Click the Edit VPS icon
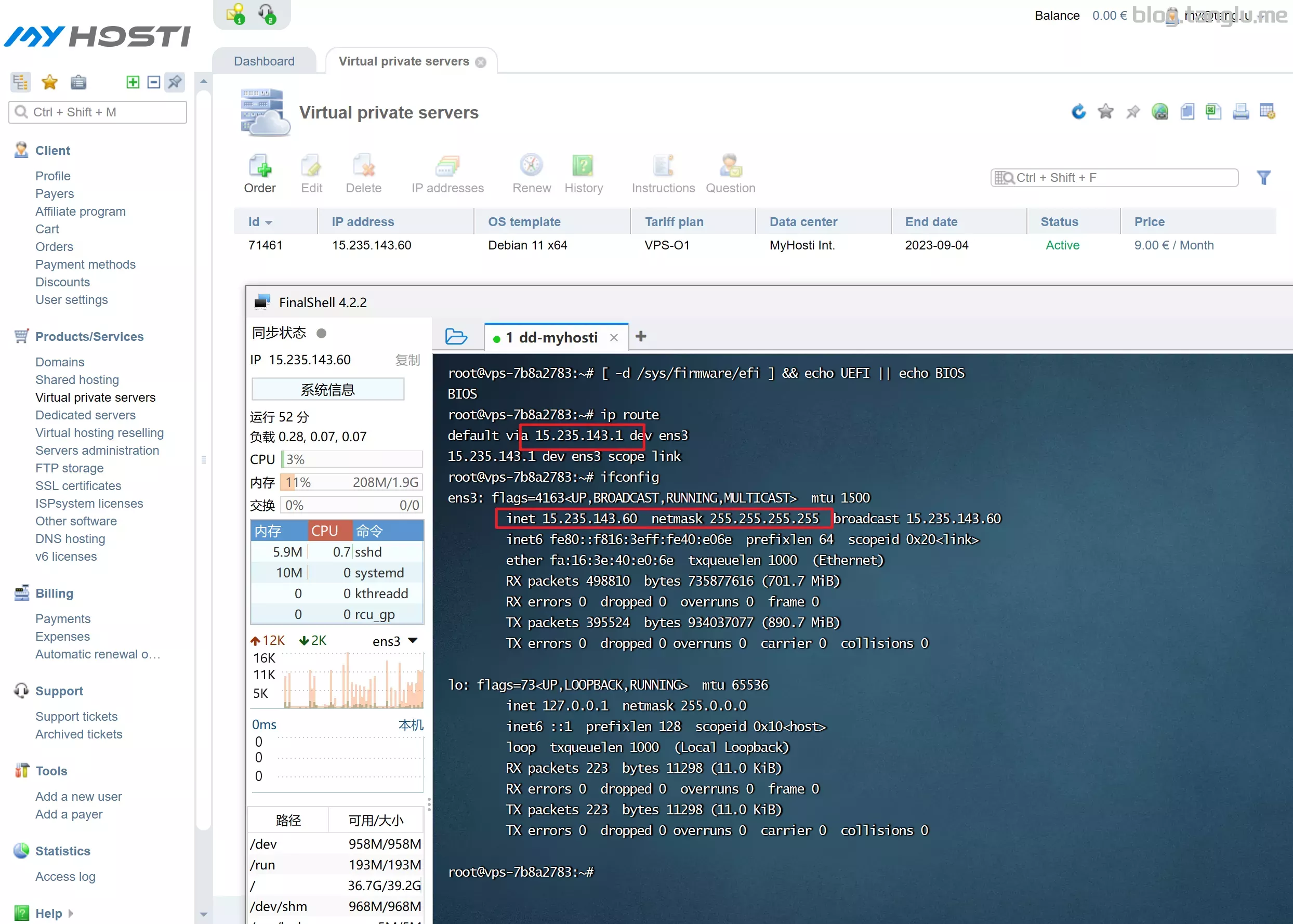 coord(311,172)
